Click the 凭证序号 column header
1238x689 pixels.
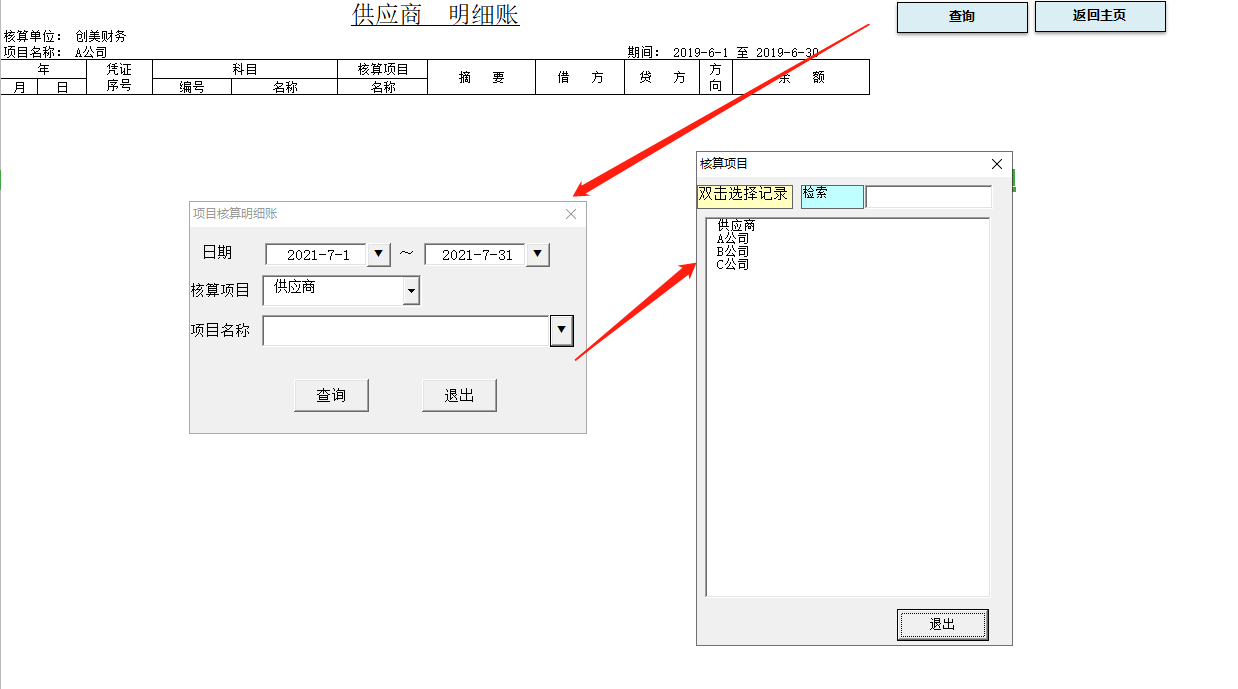click(119, 78)
